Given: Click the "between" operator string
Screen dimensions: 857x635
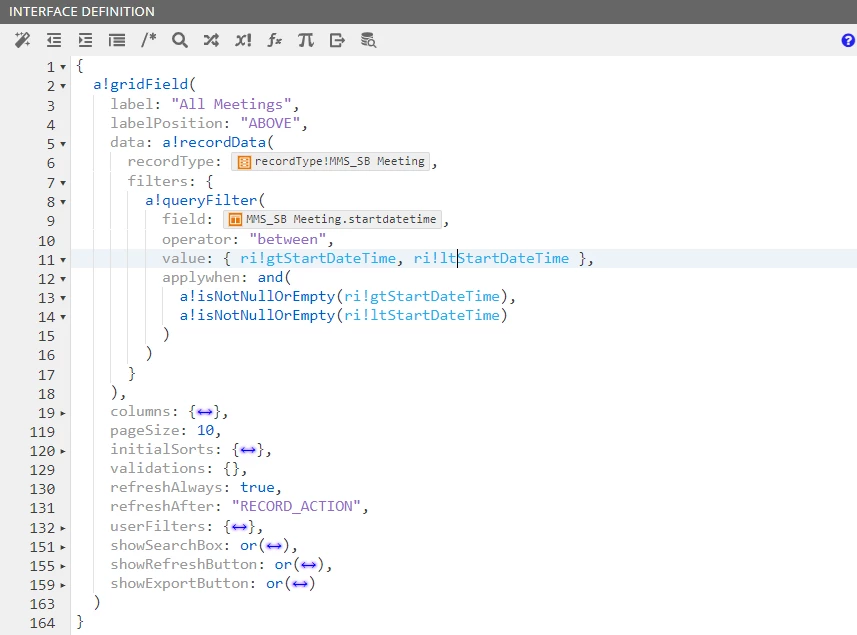Looking at the screenshot, I should (x=287, y=239).
